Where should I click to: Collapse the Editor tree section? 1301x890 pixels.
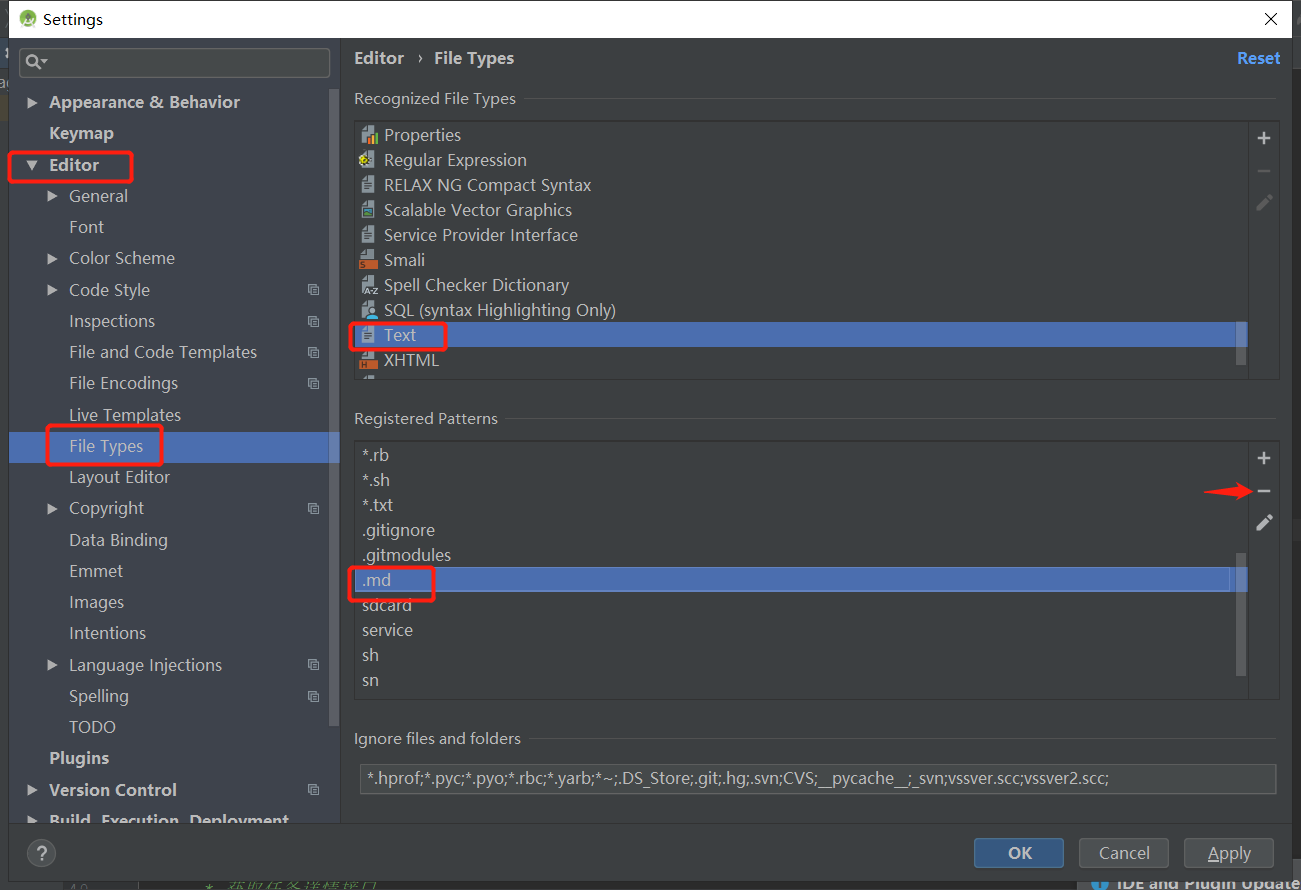click(32, 164)
